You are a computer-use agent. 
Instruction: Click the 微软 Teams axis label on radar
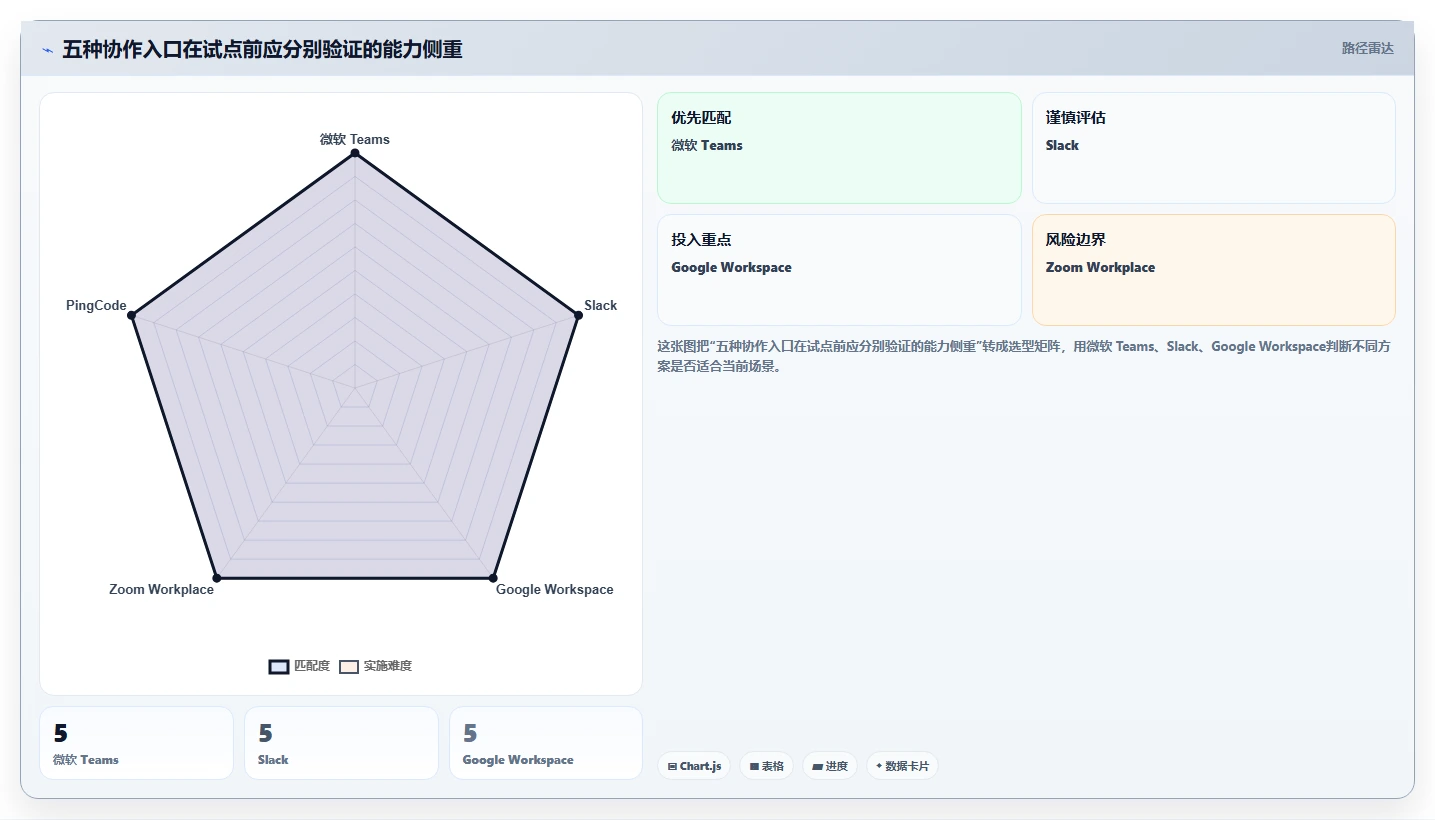coord(355,139)
